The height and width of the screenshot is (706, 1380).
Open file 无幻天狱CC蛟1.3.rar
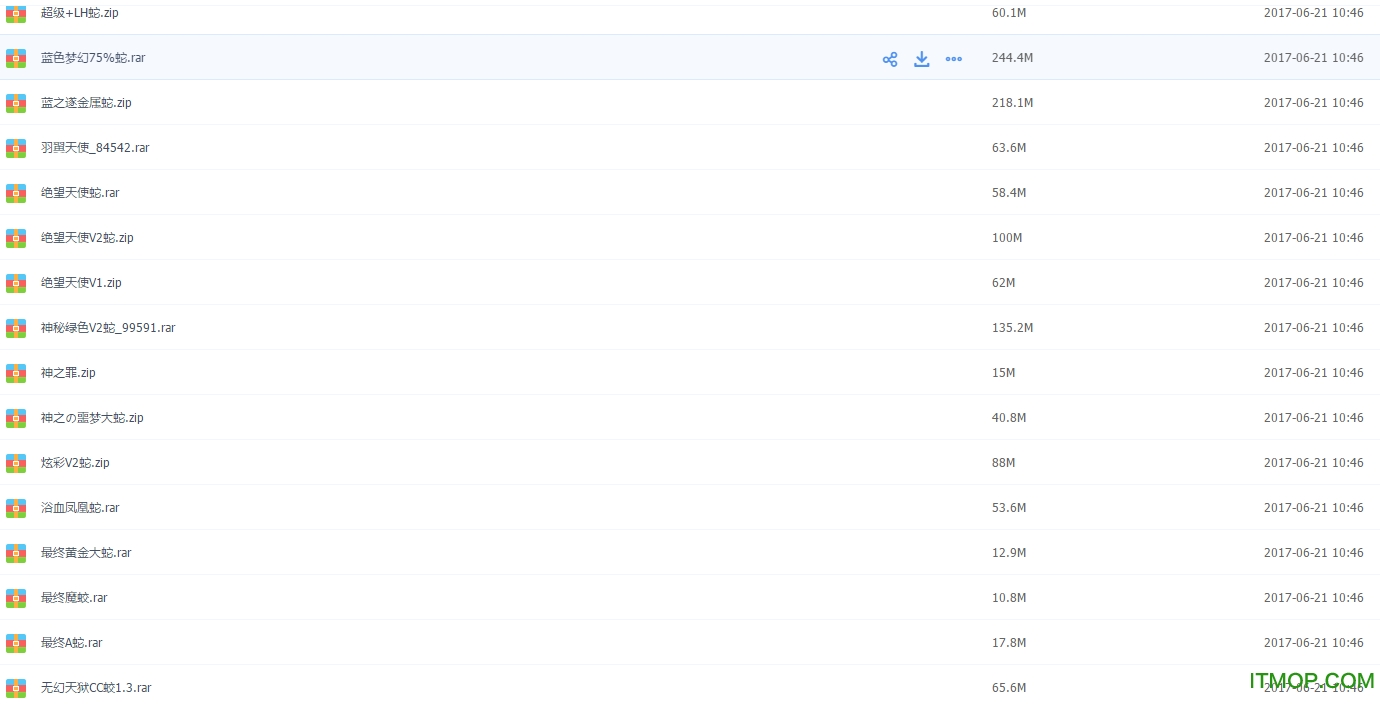(96, 688)
